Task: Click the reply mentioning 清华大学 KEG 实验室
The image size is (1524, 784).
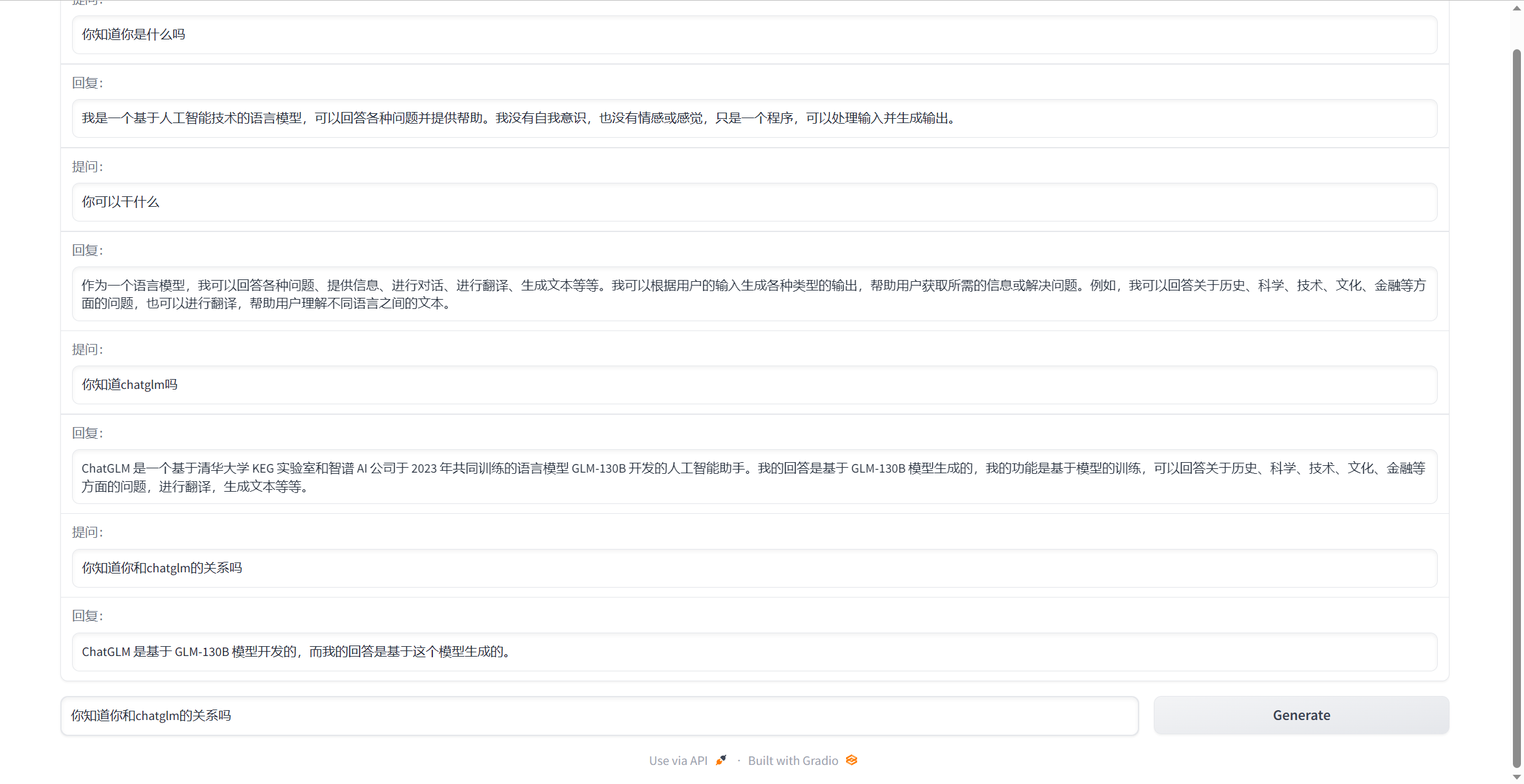Action: coord(754,477)
